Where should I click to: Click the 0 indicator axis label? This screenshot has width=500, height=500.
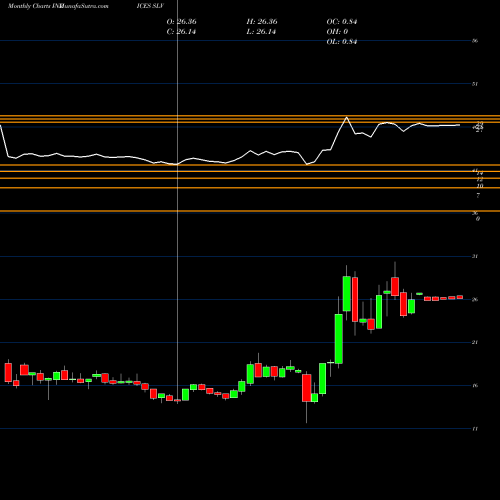478,219
